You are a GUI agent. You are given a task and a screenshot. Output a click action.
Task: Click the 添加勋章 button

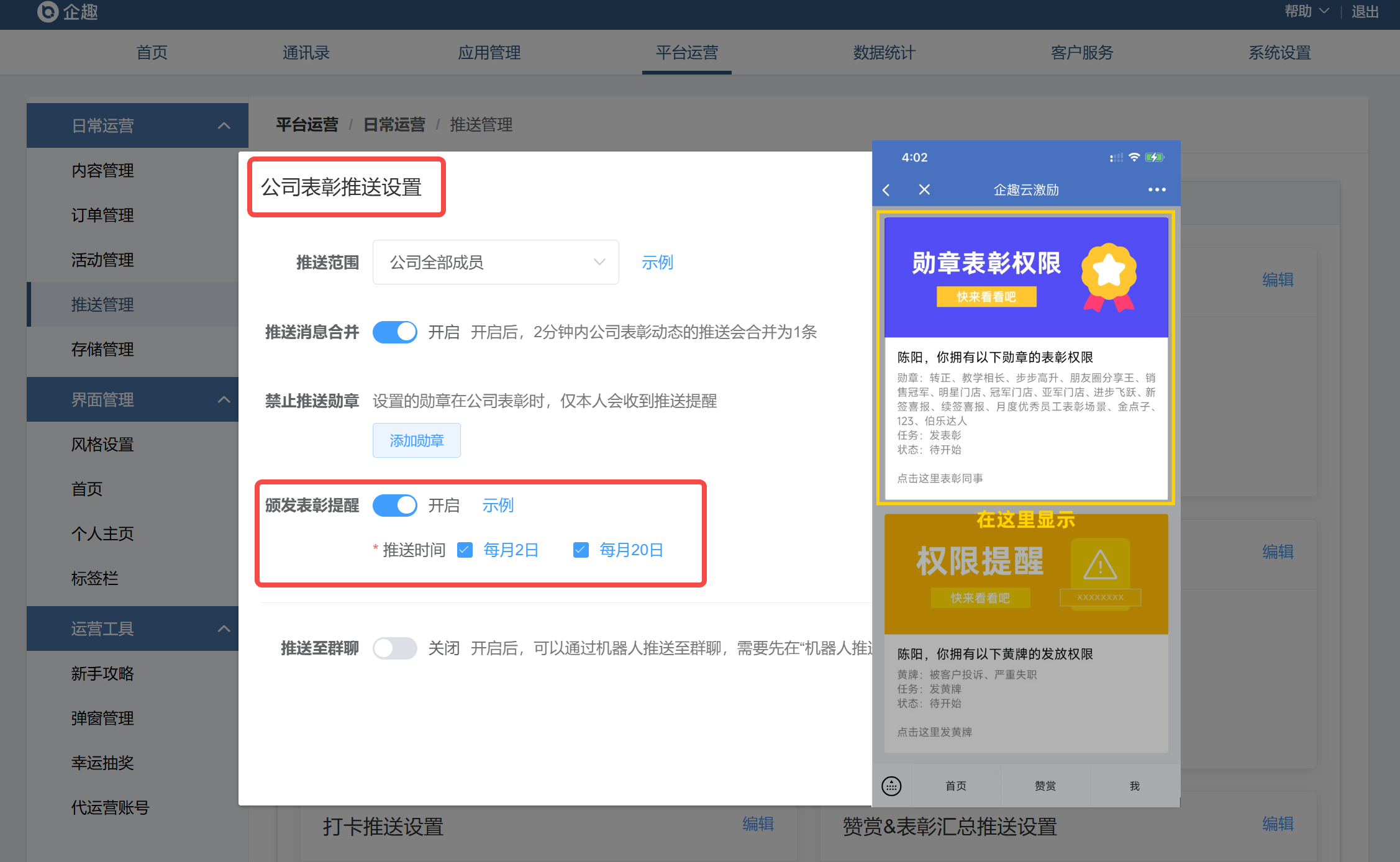(x=416, y=441)
